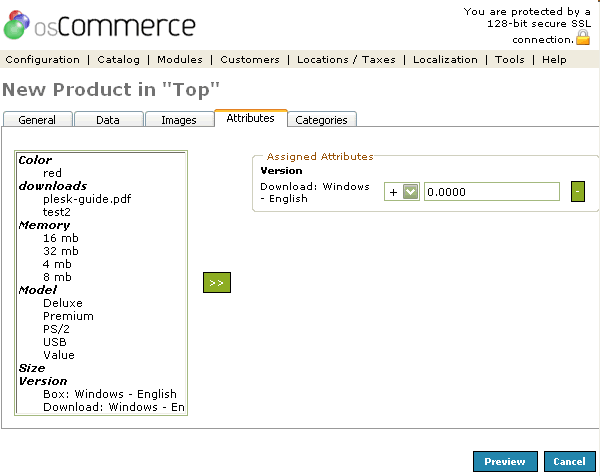Open the Catalog menu
This screenshot has height=476, width=600.
[118, 60]
